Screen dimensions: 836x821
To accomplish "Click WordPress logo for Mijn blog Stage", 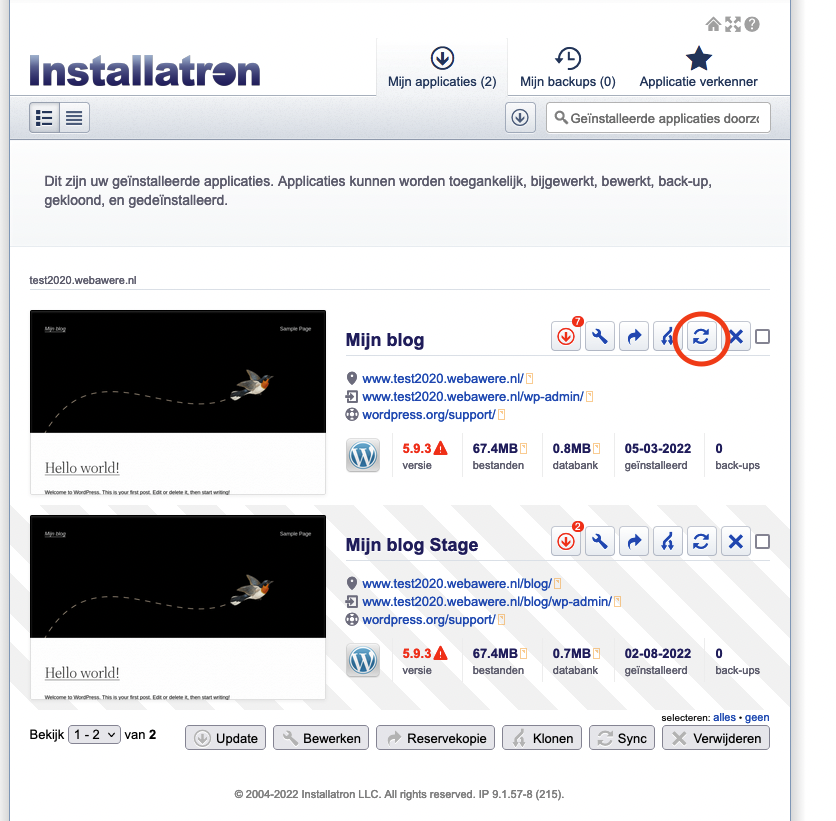I will click(363, 661).
